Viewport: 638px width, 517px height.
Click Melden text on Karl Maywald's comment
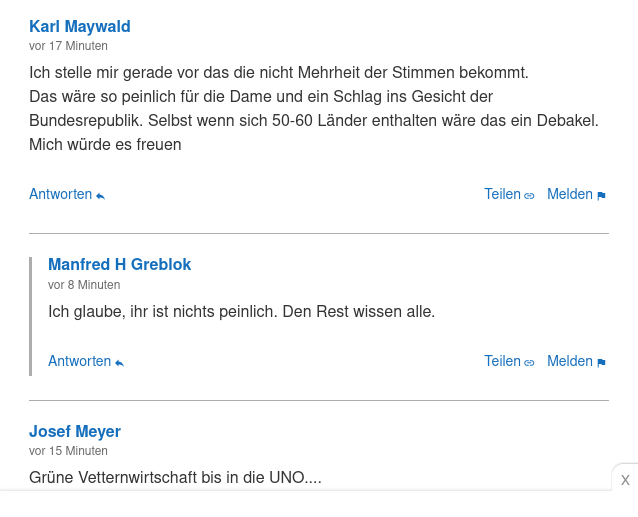570,194
